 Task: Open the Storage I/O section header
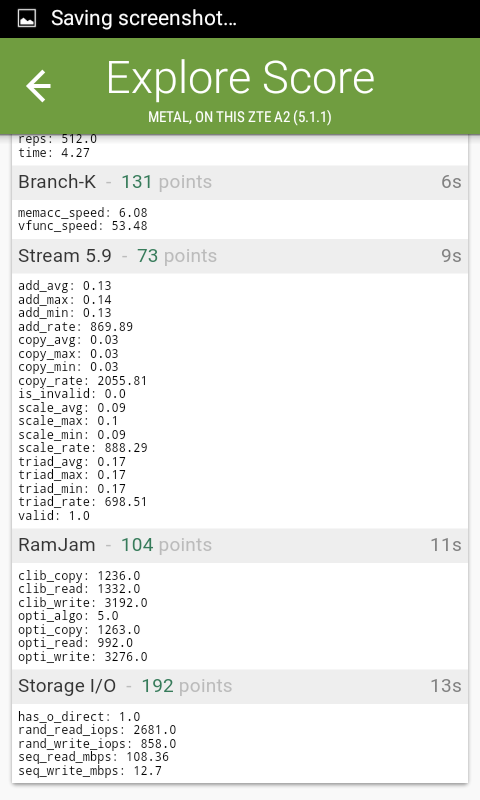point(240,687)
